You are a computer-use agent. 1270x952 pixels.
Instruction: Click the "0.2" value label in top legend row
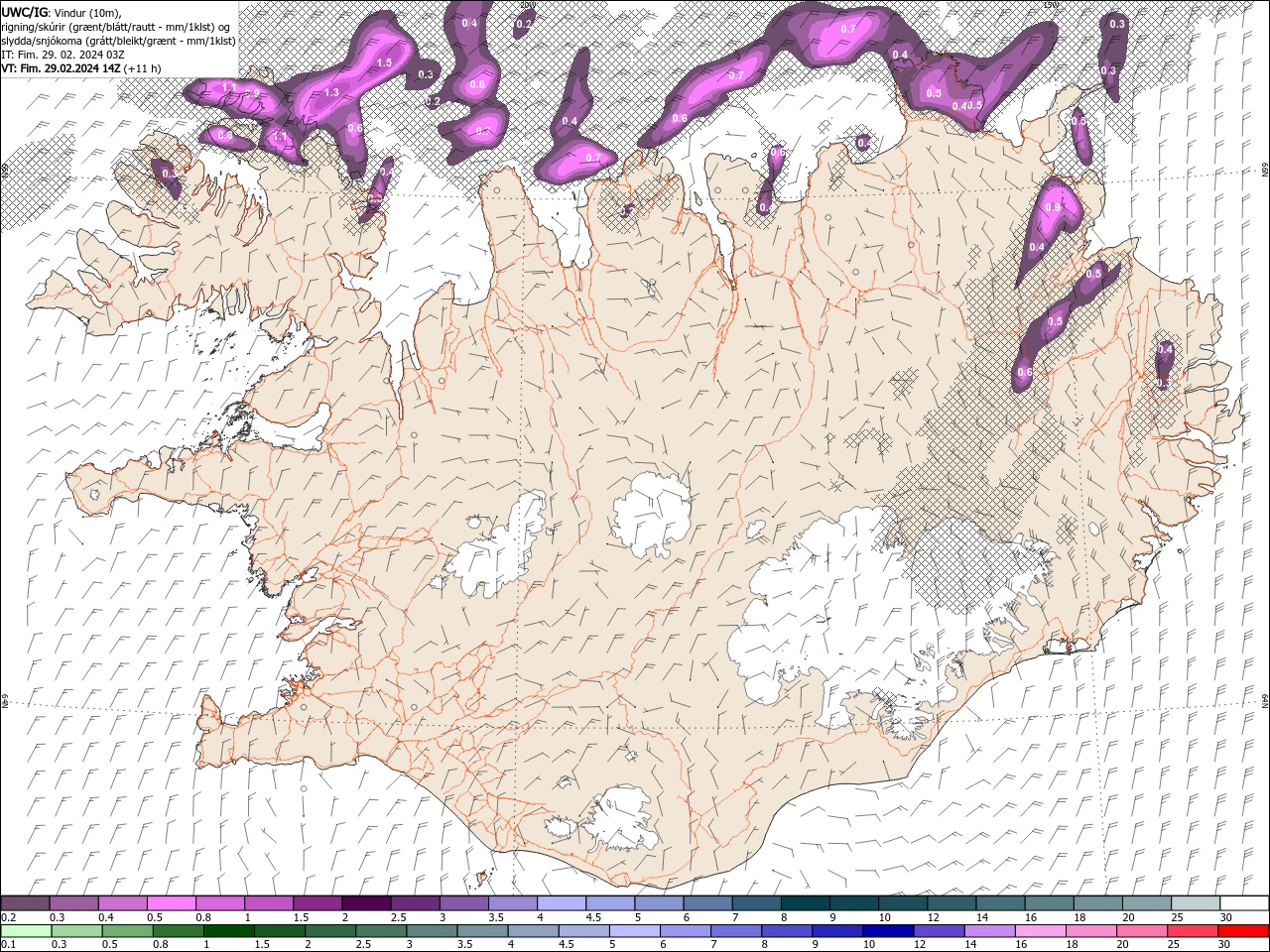coord(9,917)
